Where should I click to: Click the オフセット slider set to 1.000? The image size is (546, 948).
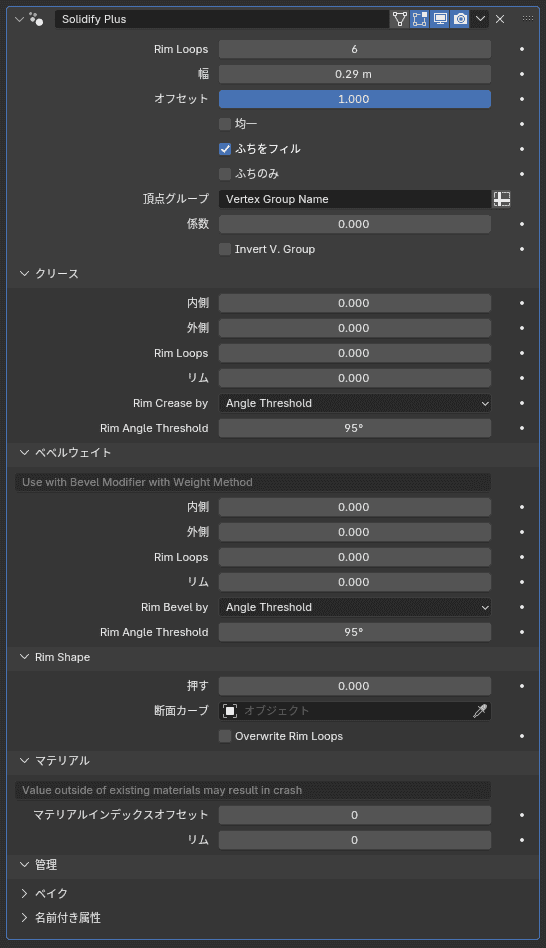(x=355, y=99)
